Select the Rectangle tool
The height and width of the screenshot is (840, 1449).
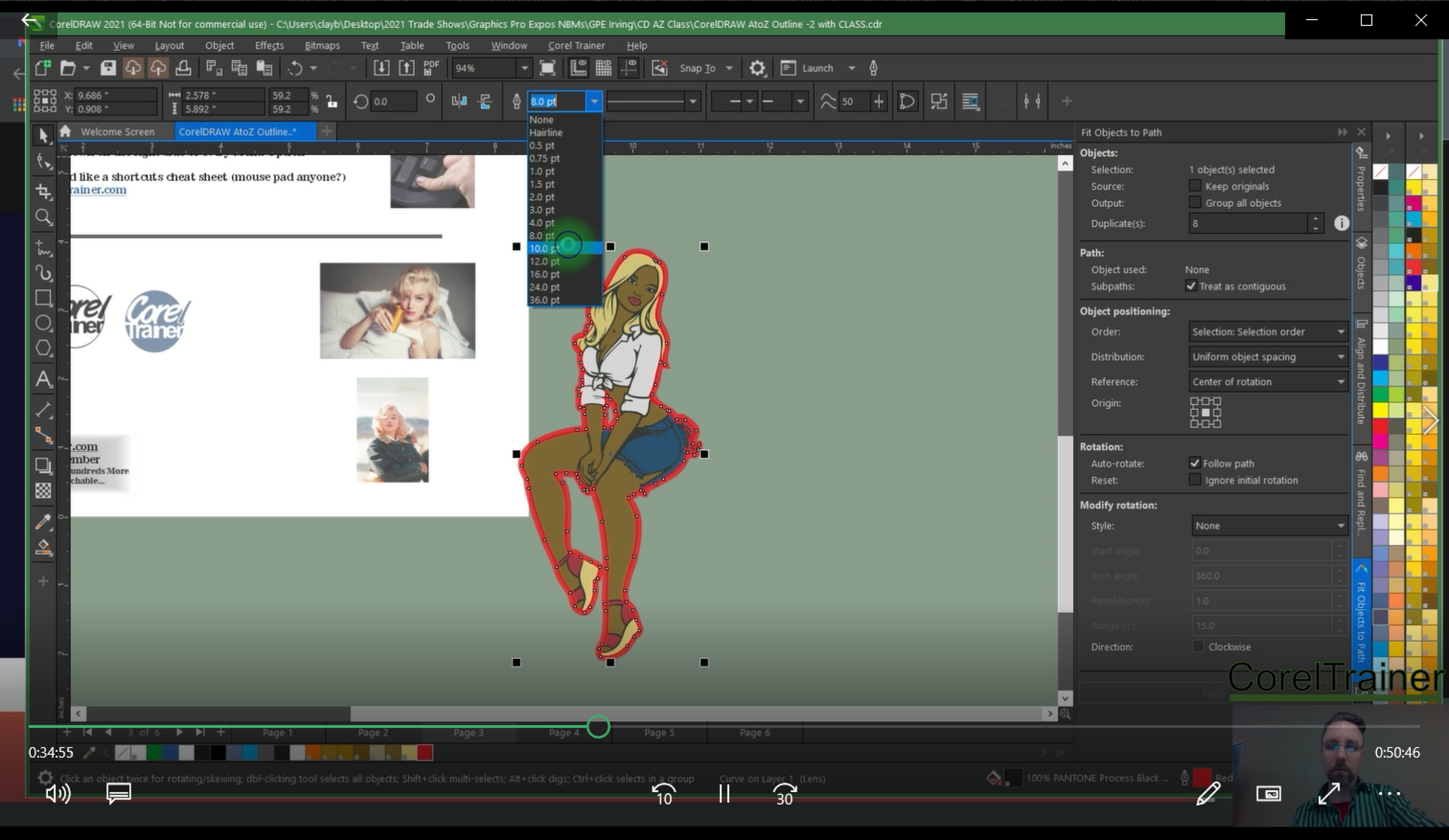point(43,298)
